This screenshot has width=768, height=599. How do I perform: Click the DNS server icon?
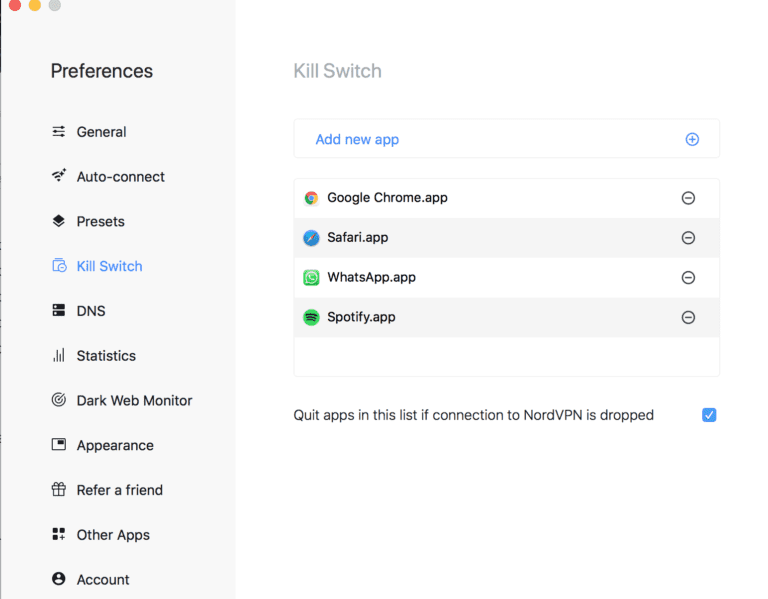coord(58,311)
